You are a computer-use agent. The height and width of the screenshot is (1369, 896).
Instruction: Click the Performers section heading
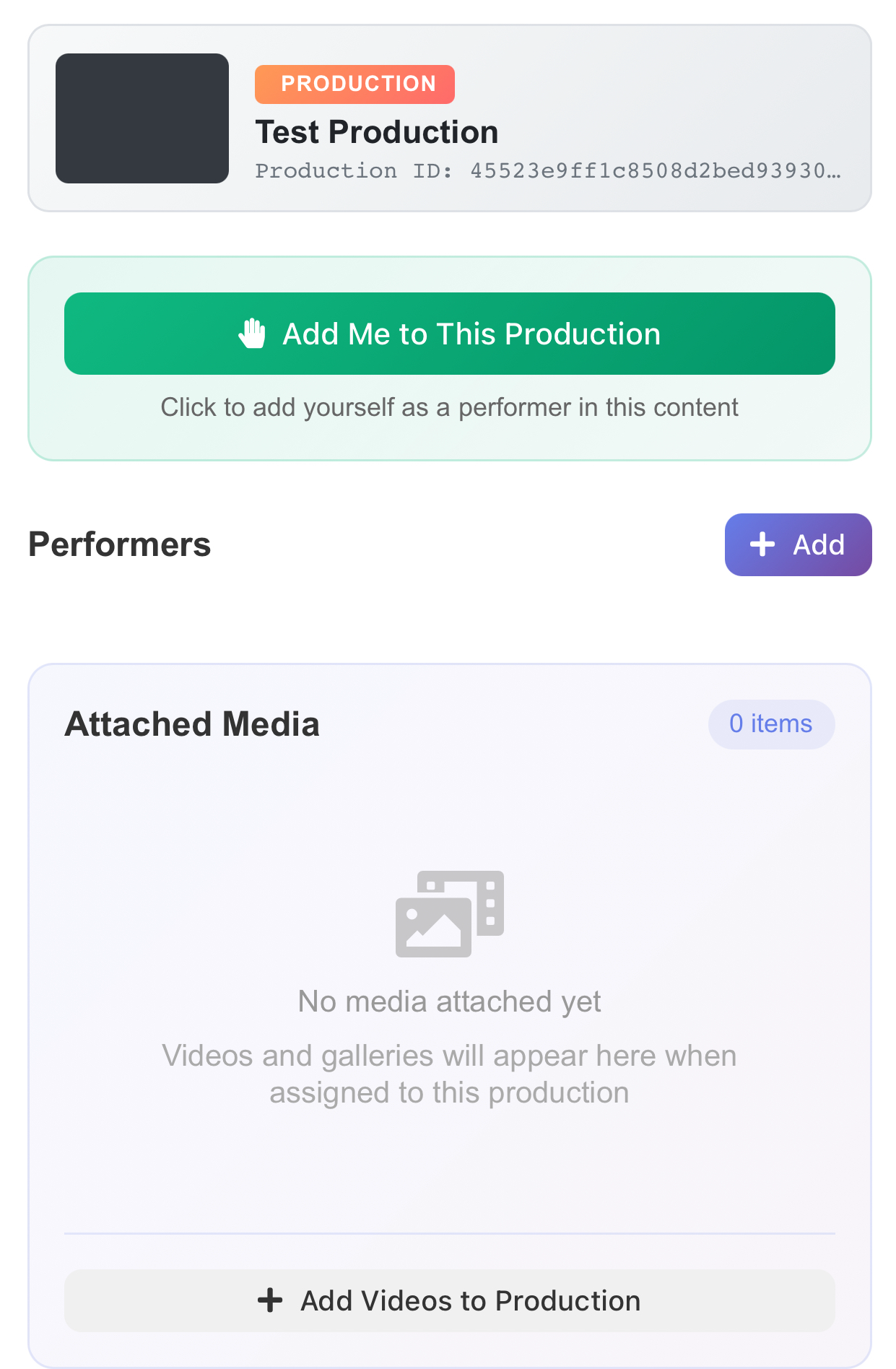point(120,544)
